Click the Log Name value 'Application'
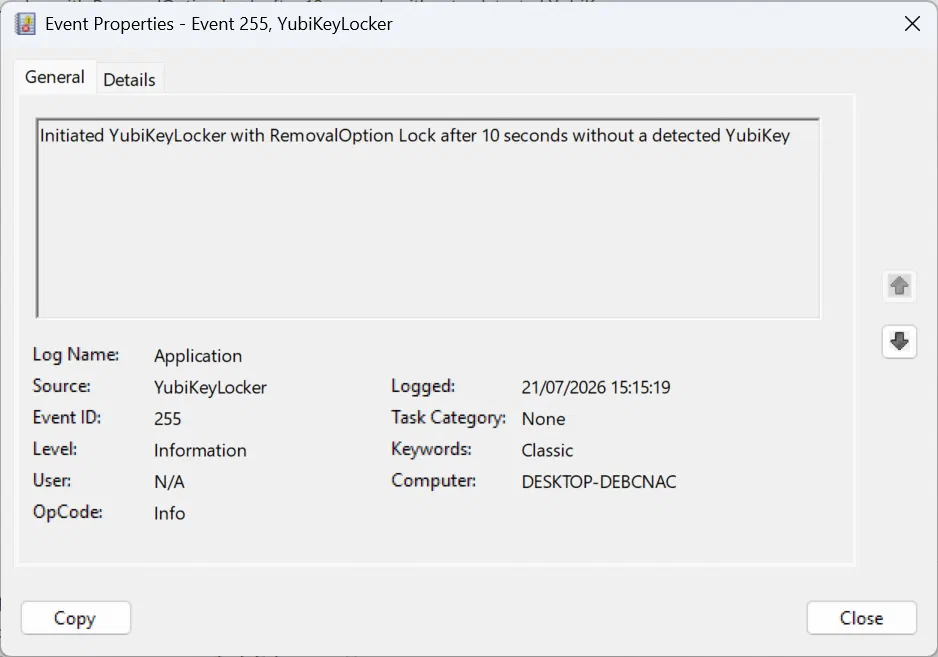This screenshot has height=657, width=938. point(198,356)
